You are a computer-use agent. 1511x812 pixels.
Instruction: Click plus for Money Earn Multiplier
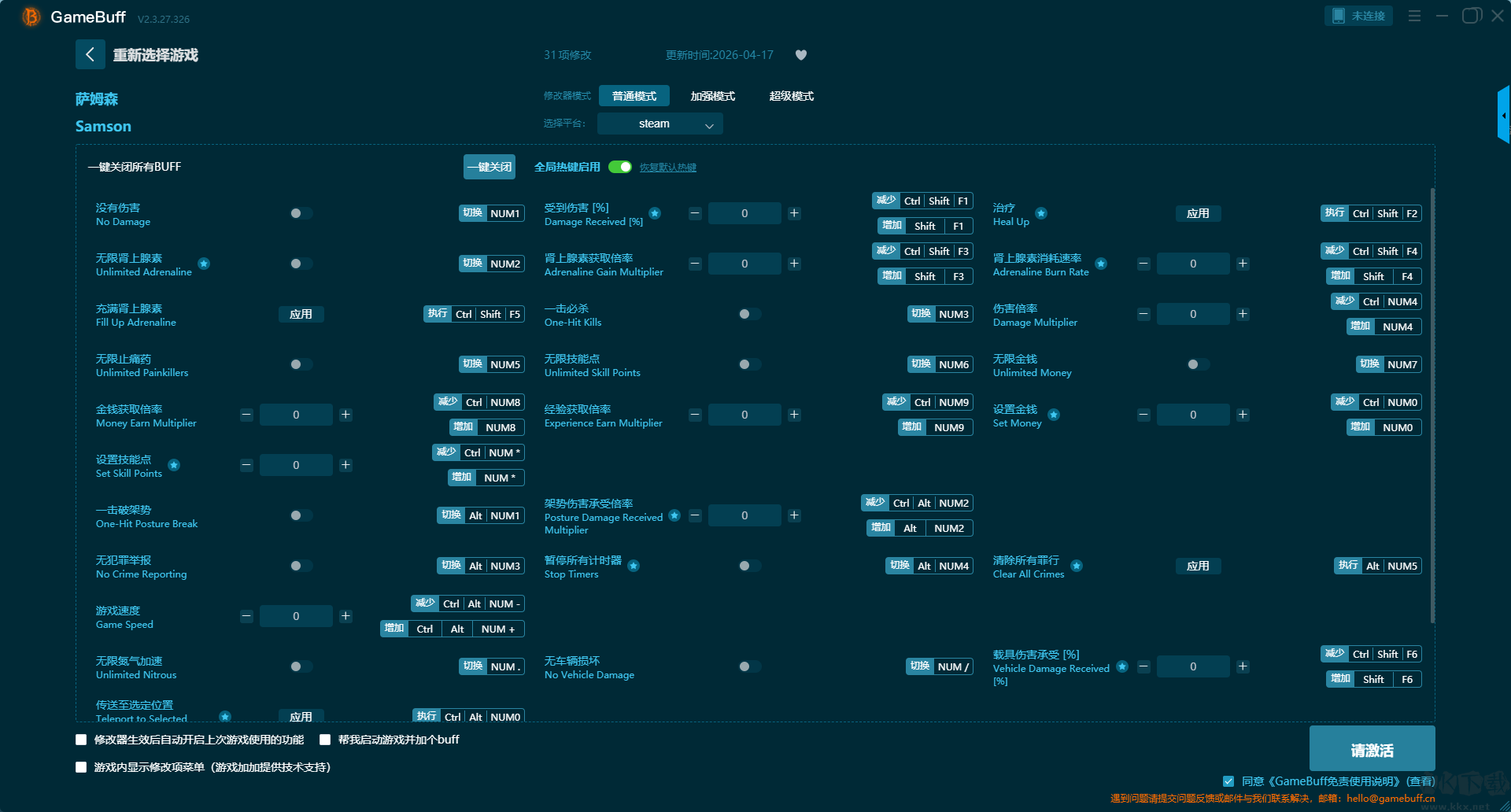(x=345, y=415)
